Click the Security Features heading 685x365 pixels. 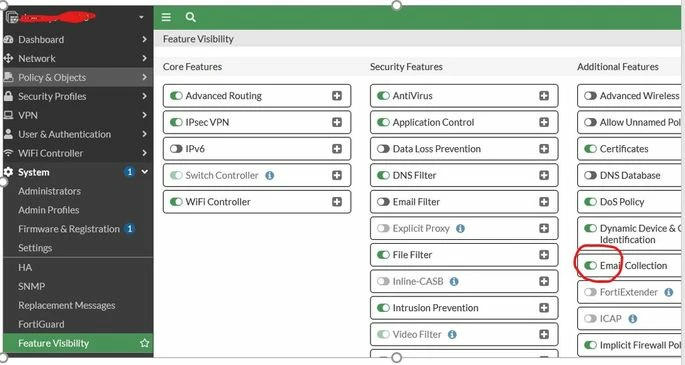click(406, 67)
